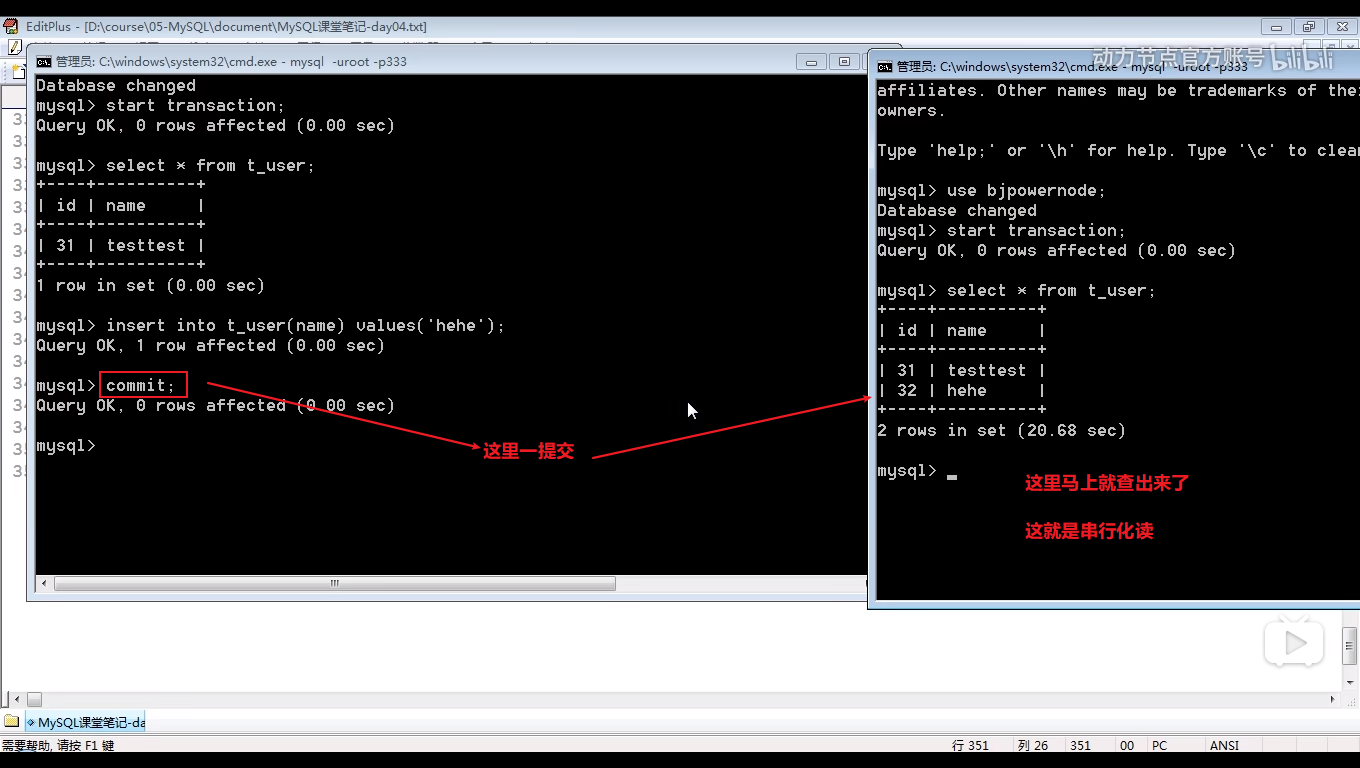Click 'insert into t_user(name)' line in left cmd
Viewport: 1360px width, 768px height.
(x=271, y=326)
